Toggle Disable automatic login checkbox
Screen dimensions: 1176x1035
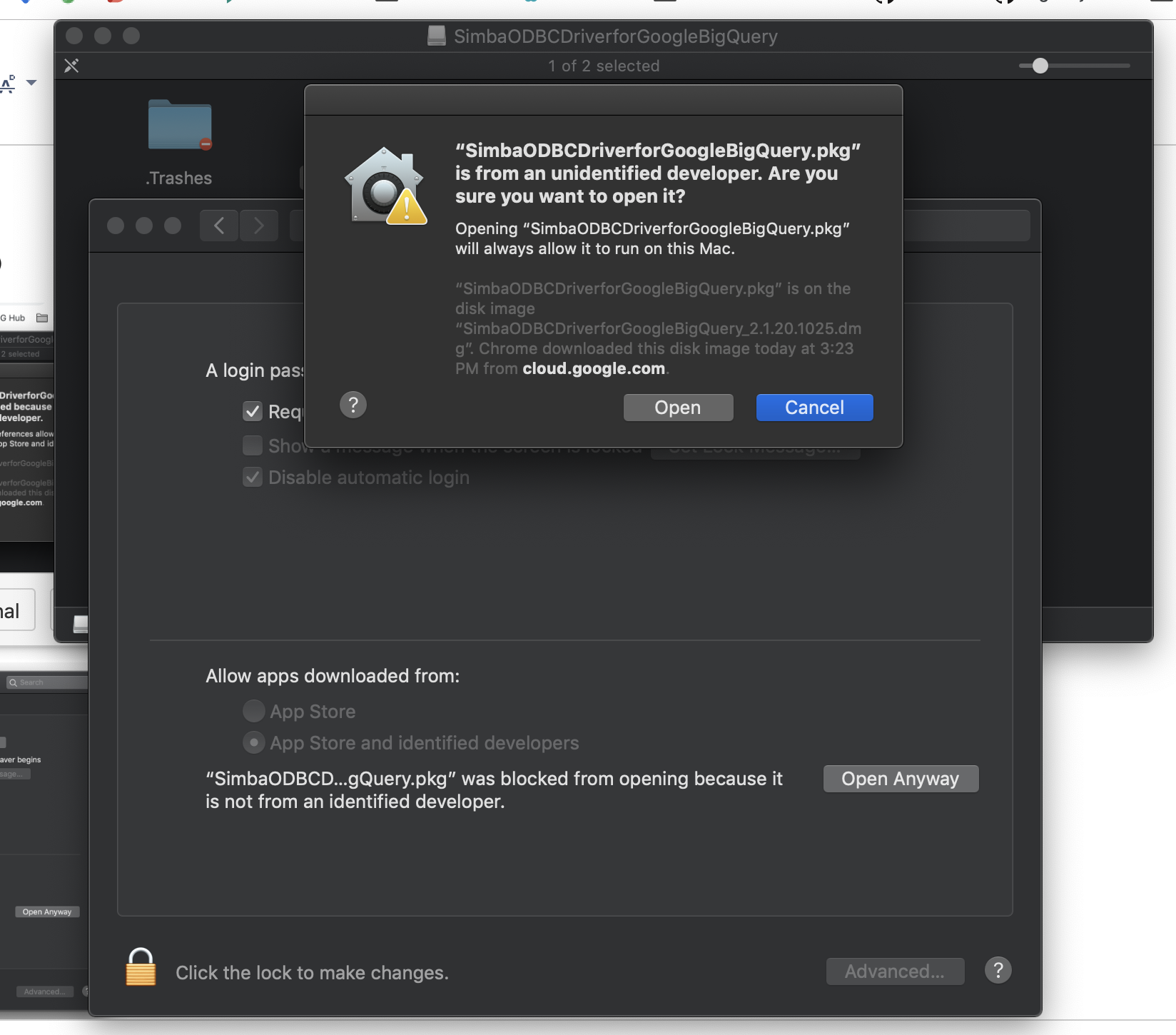click(253, 477)
